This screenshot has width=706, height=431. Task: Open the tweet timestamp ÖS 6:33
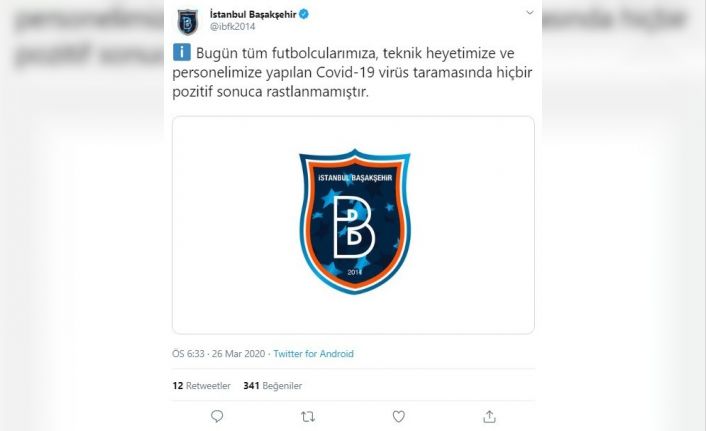tap(188, 354)
